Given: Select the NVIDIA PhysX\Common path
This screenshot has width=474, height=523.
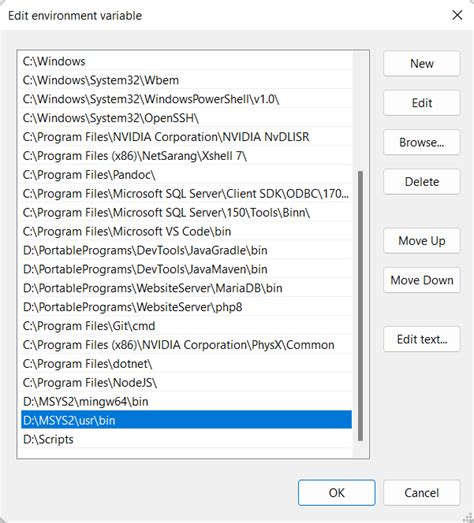Looking at the screenshot, I should 186,345.
